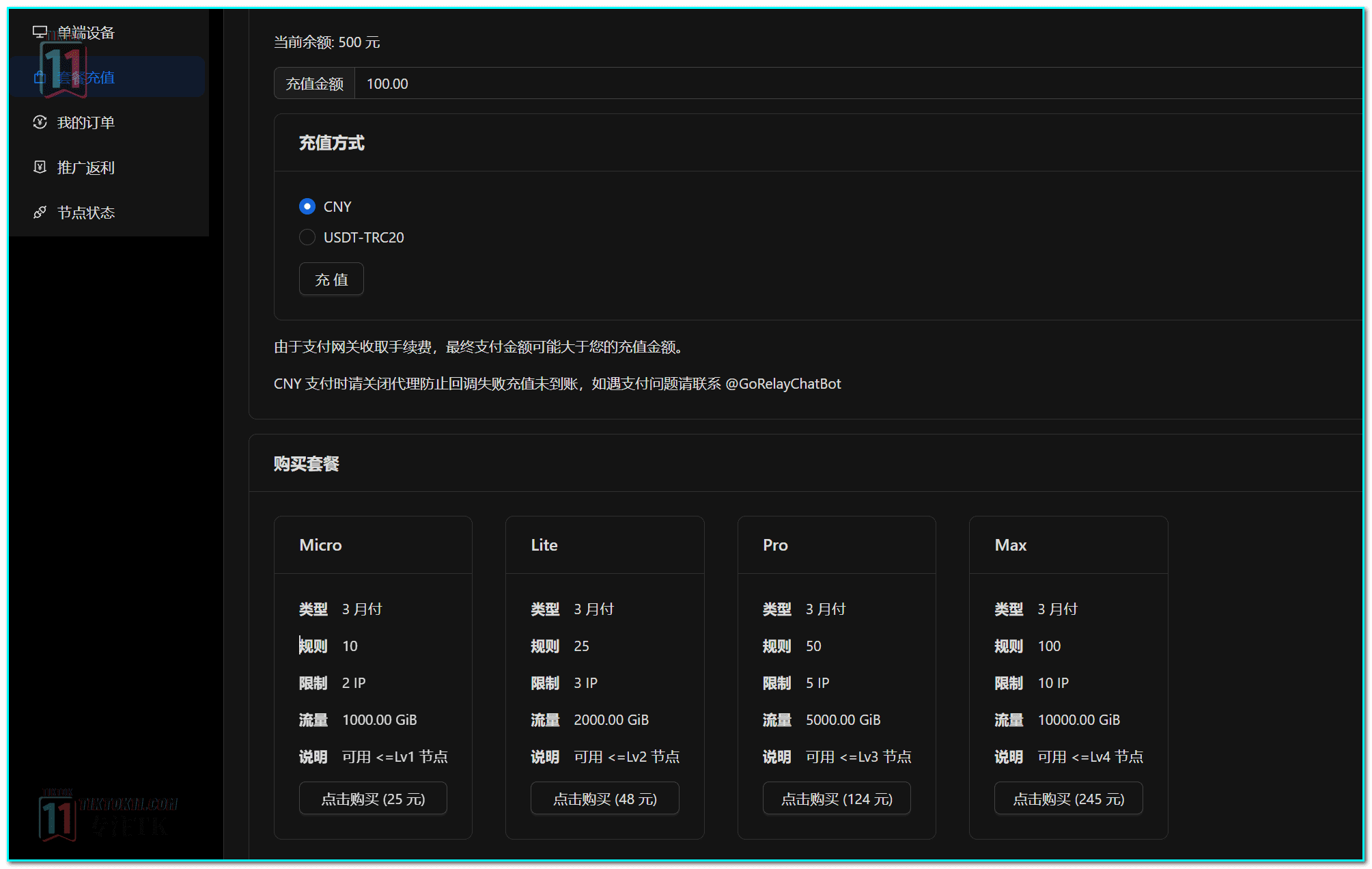This screenshot has width=1372, height=869.
Task: Click the 充值方式 heading
Action: [332, 143]
